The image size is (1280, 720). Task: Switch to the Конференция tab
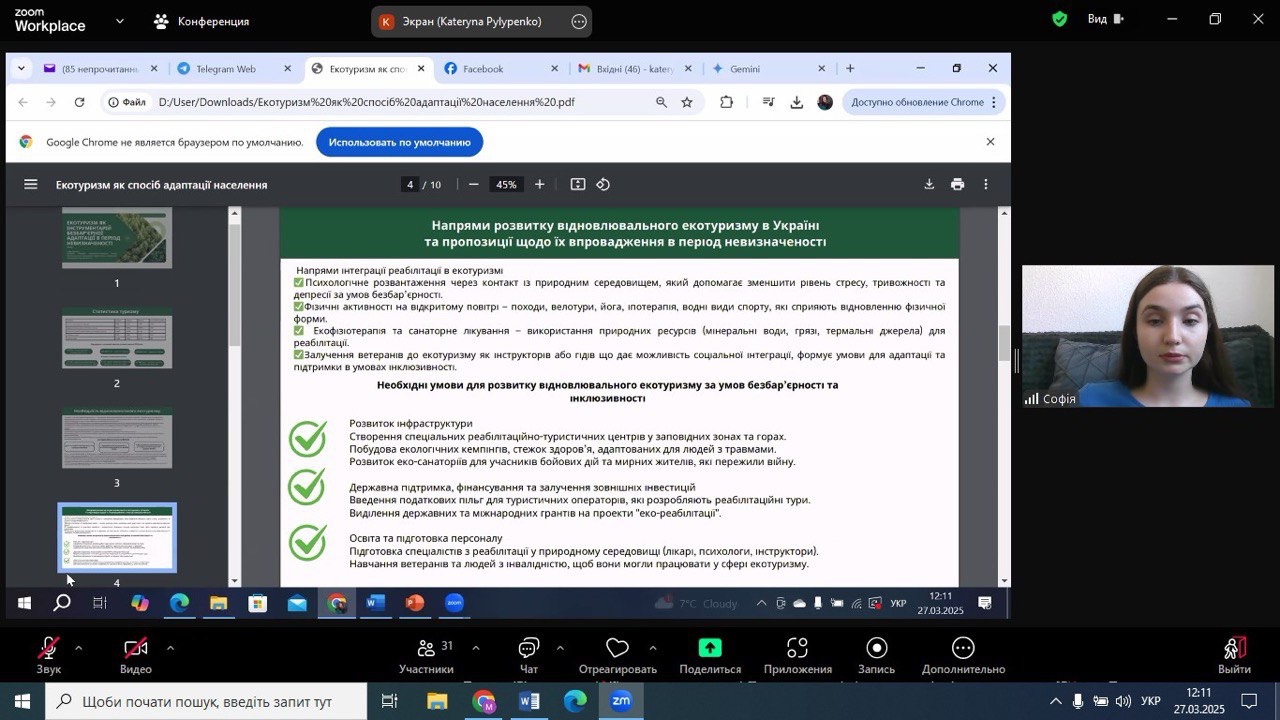[x=201, y=21]
